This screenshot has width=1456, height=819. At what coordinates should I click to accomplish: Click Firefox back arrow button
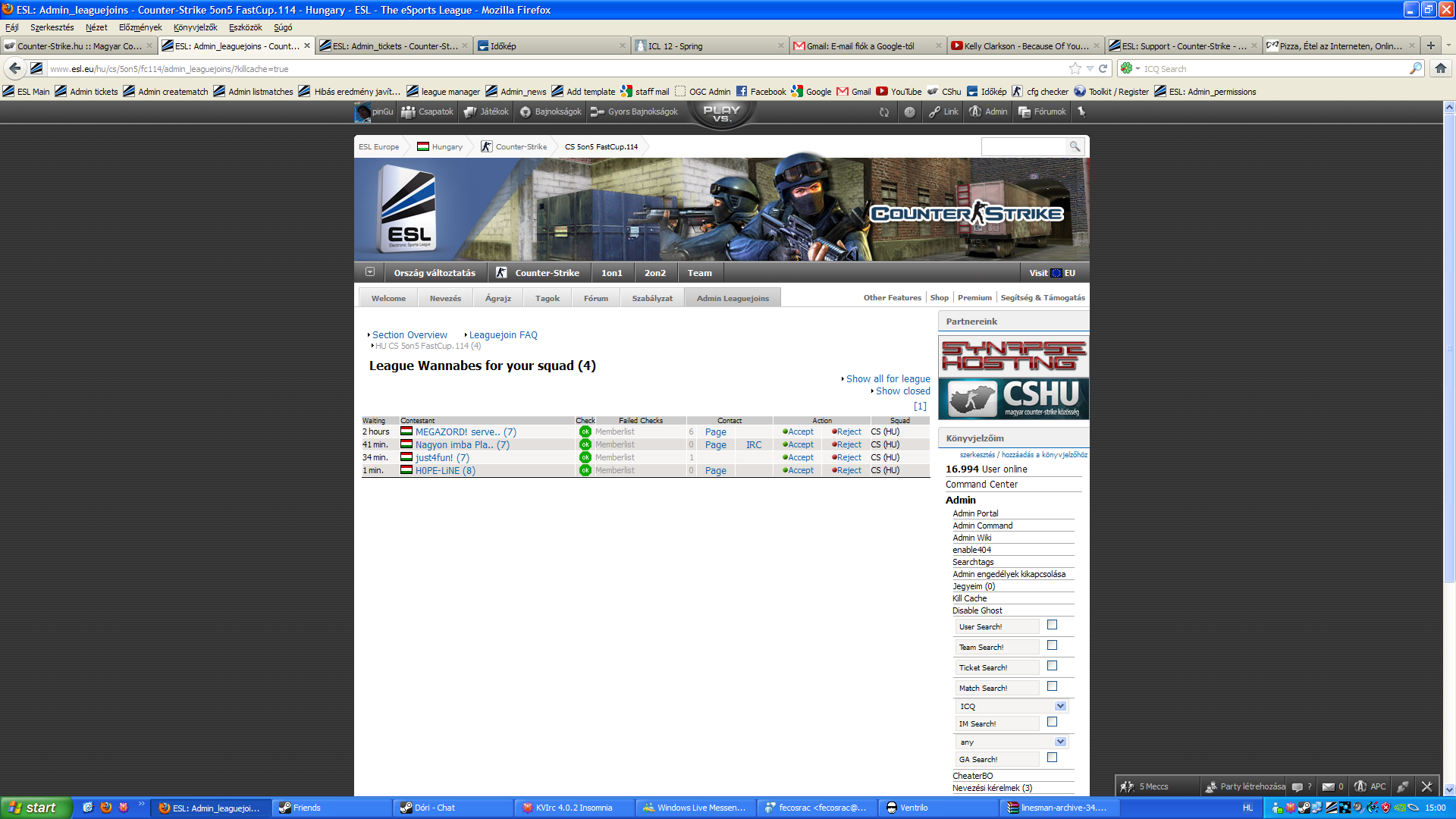[14, 68]
